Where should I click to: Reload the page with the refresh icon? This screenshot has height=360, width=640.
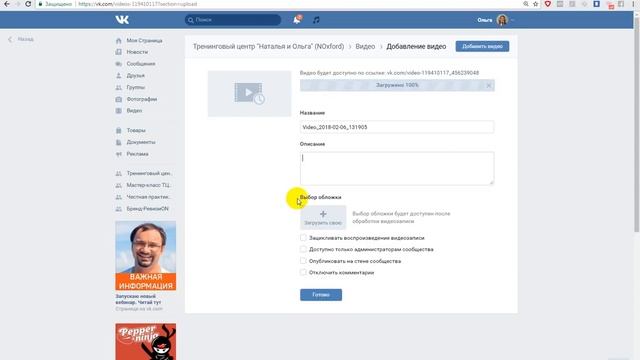pyautogui.click(x=28, y=4)
